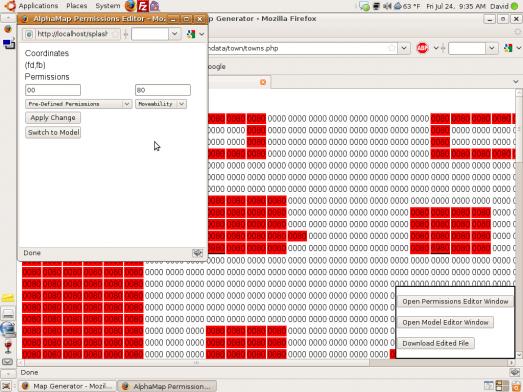Click the bookmark star in Map Generator URL bar

pyautogui.click(x=392, y=48)
